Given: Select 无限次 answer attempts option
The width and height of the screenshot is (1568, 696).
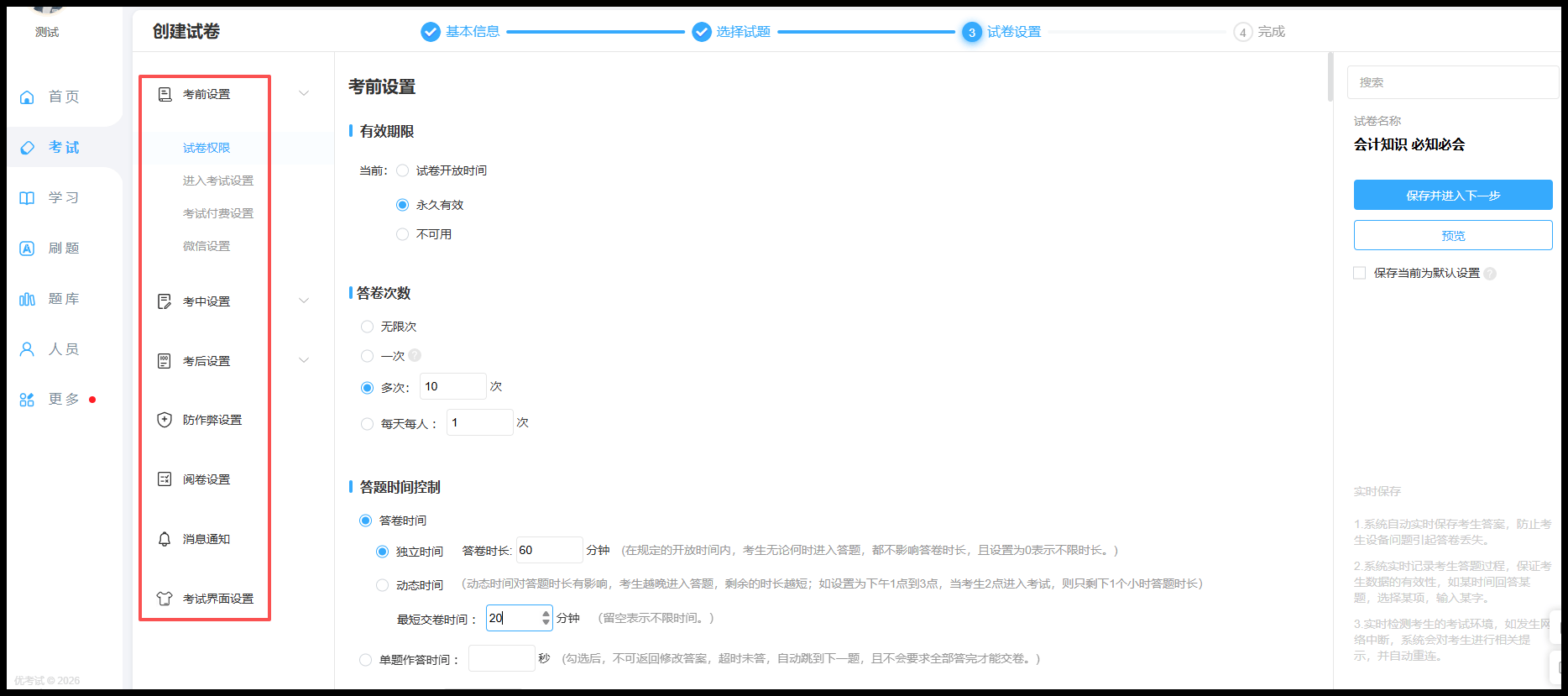Looking at the screenshot, I should pyautogui.click(x=367, y=327).
